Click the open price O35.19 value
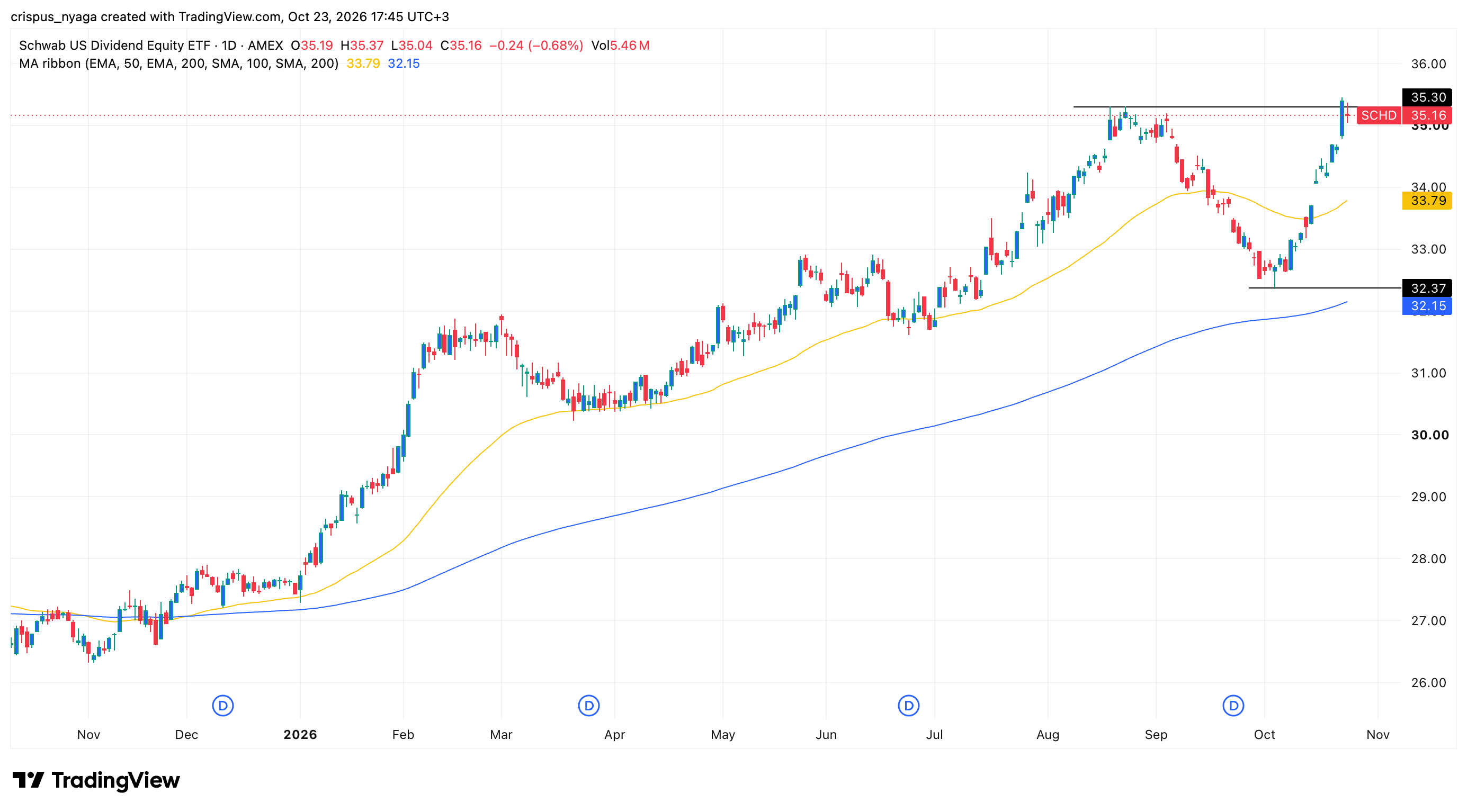The height and width of the screenshot is (812, 1467). click(x=311, y=46)
